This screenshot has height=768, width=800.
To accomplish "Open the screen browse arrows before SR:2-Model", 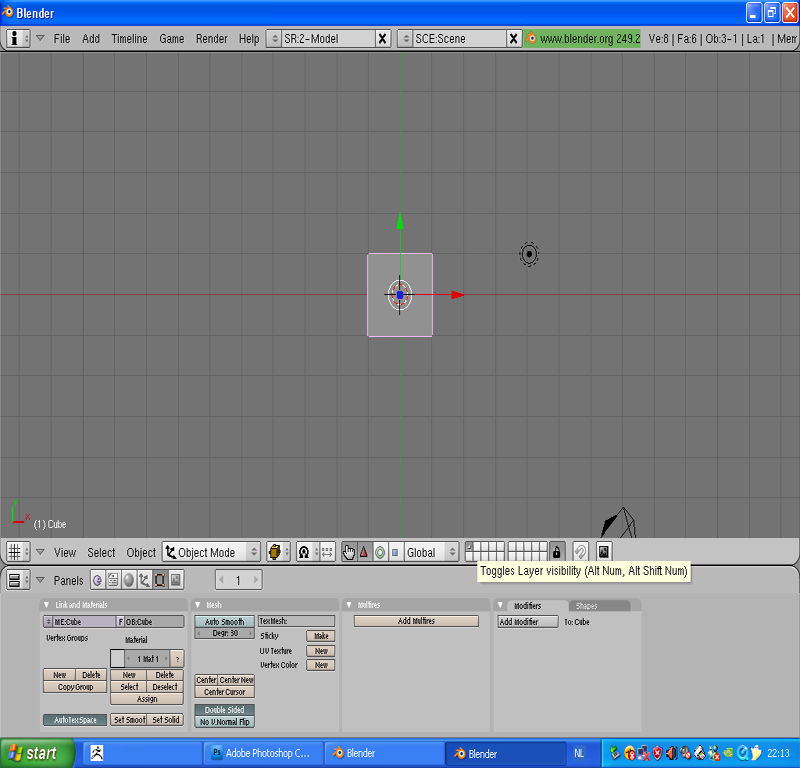I will [x=274, y=39].
